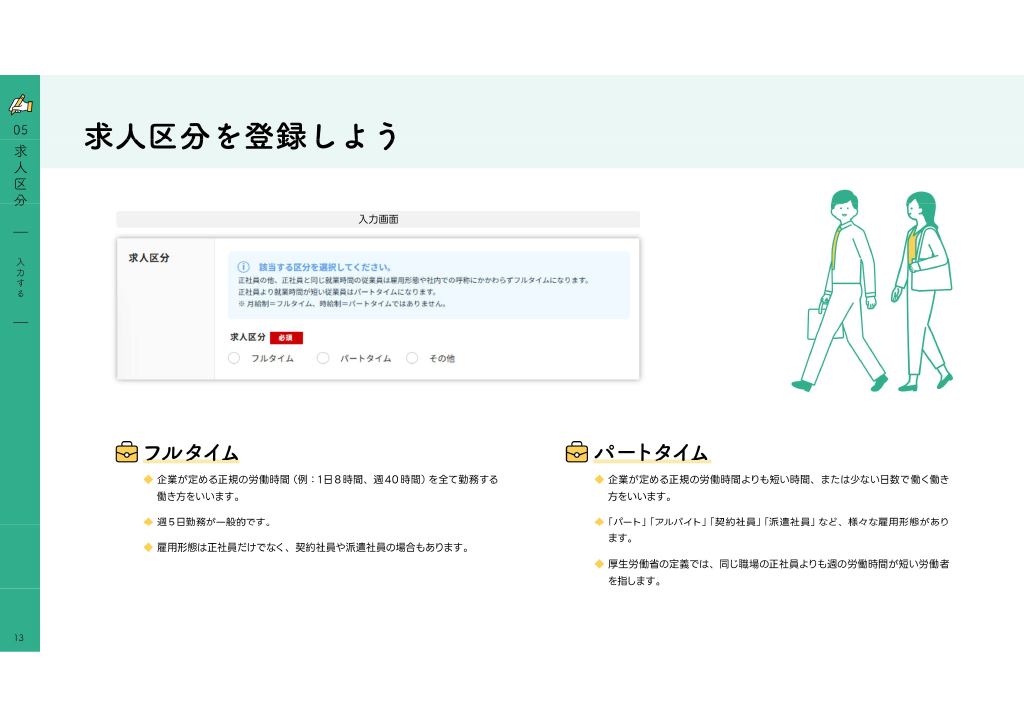Click the writing hand icon in the sidebar
The width and height of the screenshot is (1024, 726).
pos(20,104)
